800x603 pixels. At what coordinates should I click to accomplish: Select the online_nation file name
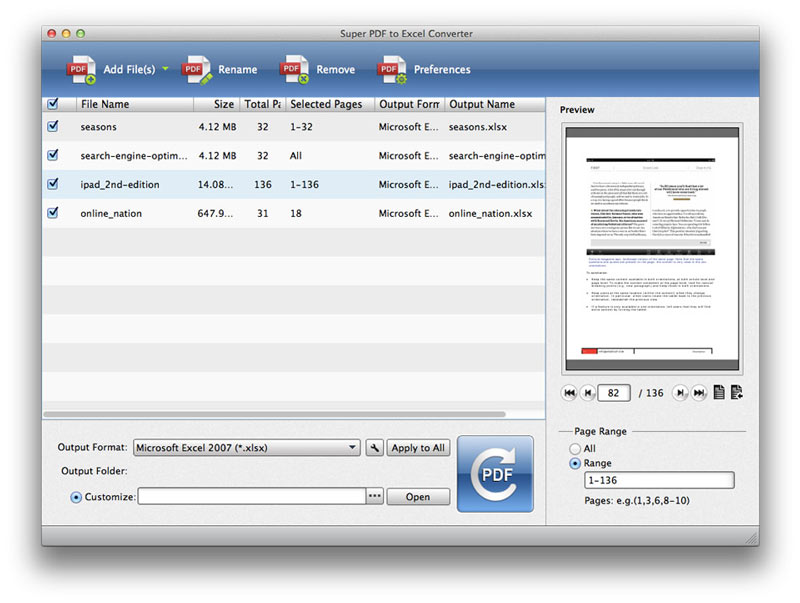(x=111, y=214)
